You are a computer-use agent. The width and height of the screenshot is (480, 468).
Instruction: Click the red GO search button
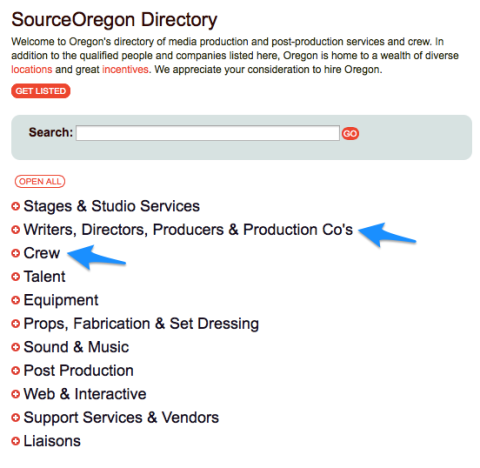[350, 134]
